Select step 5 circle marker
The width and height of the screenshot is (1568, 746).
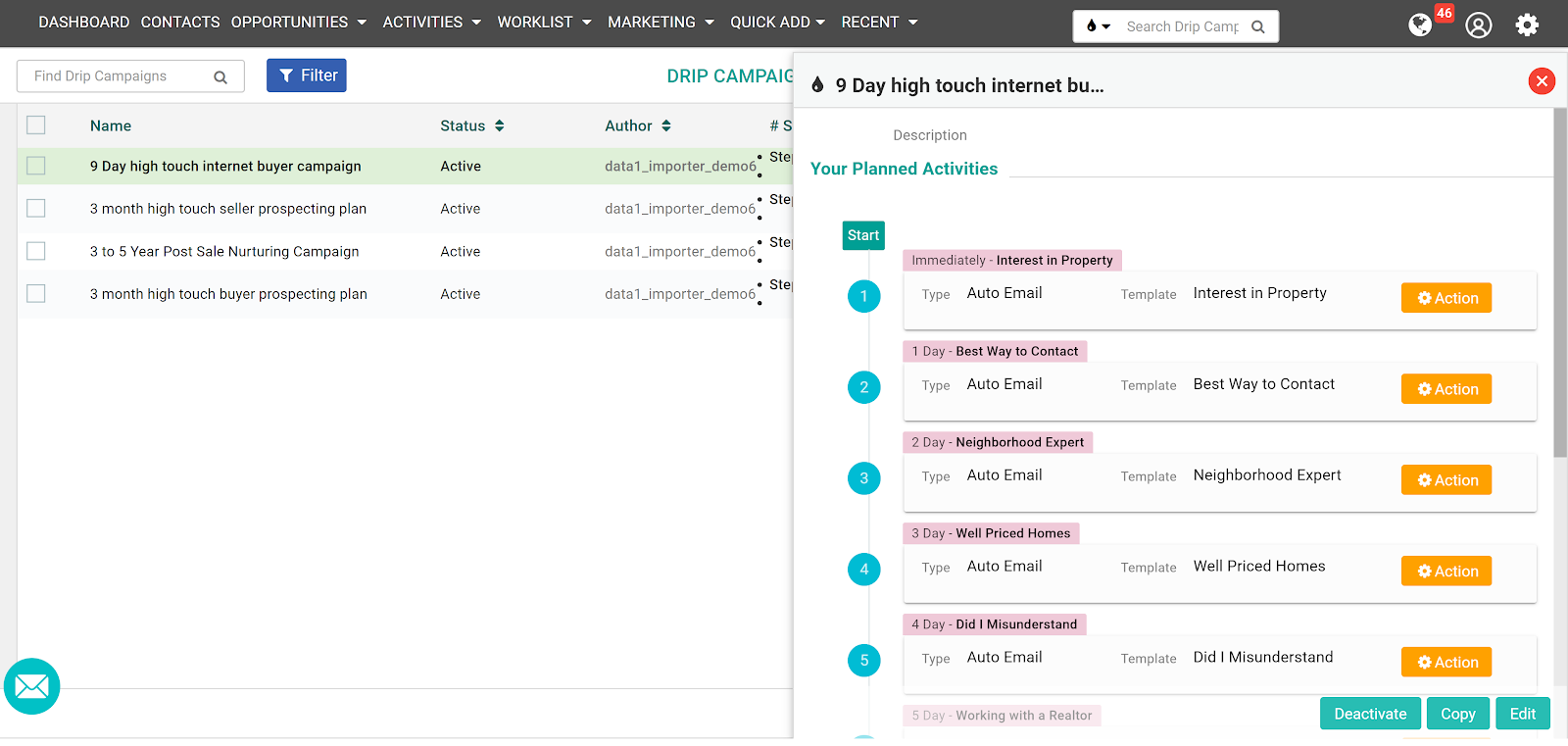863,661
